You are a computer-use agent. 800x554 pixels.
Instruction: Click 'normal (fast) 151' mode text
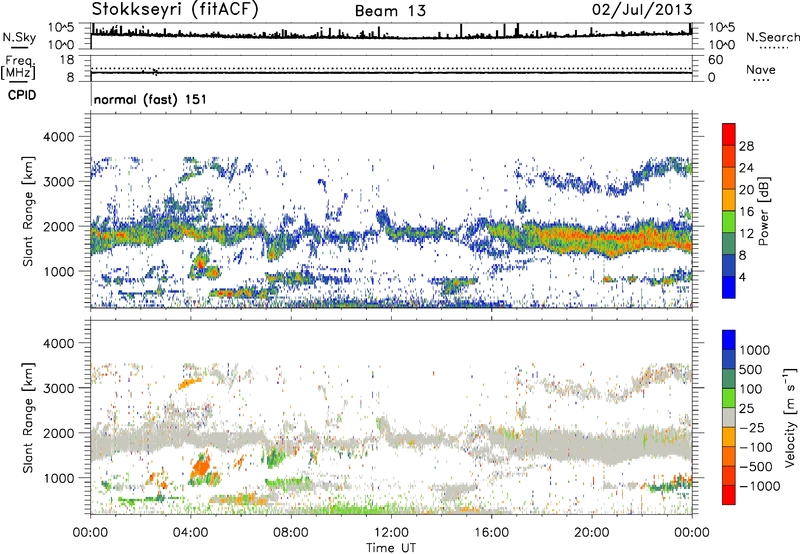click(151, 99)
